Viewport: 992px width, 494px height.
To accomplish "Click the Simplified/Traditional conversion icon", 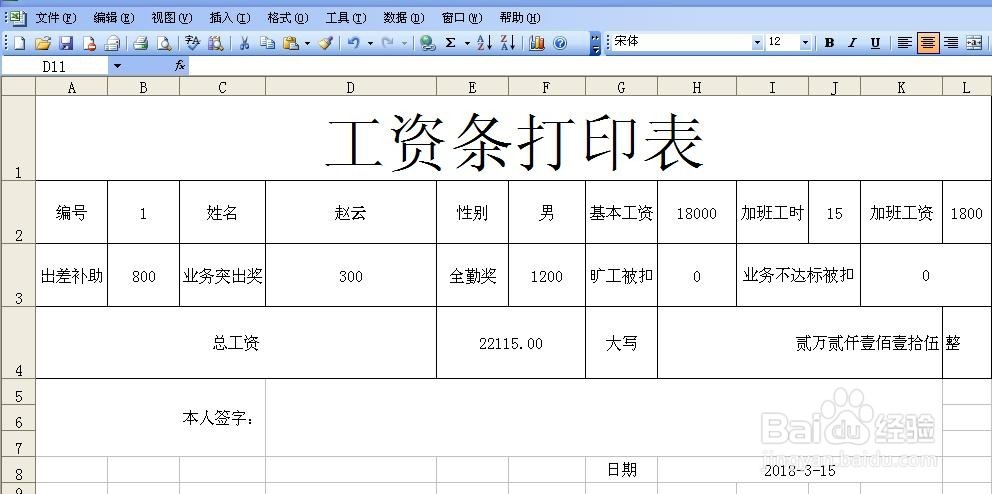I will point(192,43).
